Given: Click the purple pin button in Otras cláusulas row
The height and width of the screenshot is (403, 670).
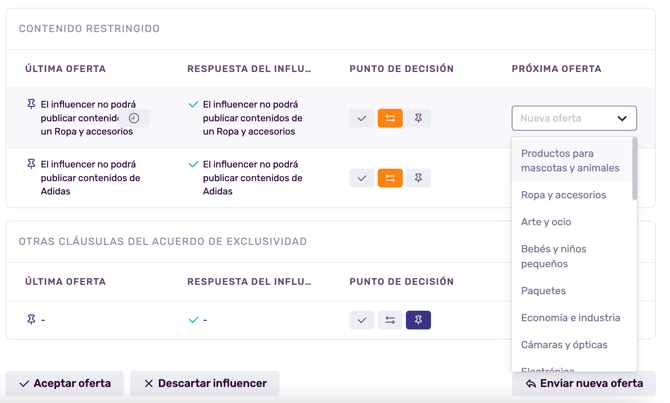Looking at the screenshot, I should point(418,320).
